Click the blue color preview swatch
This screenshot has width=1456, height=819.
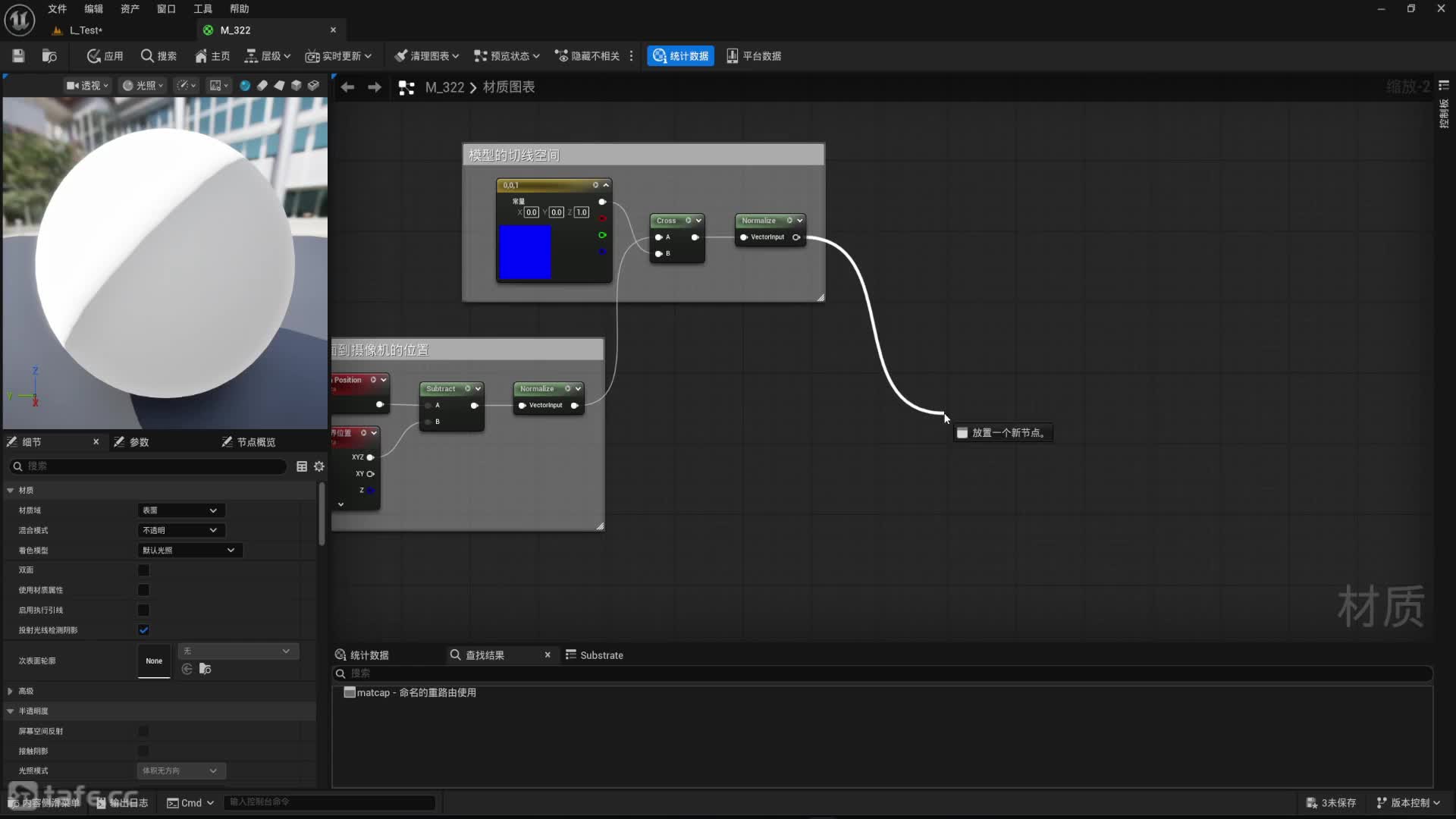[x=525, y=253]
